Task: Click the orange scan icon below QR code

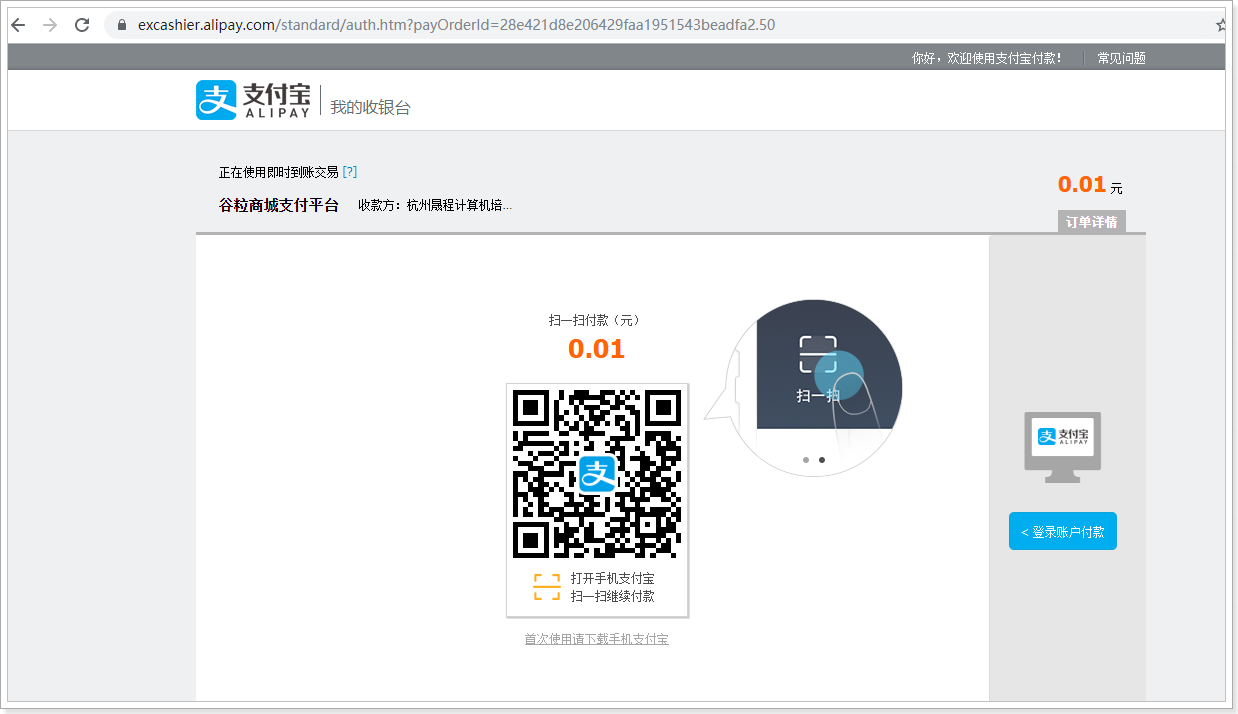Action: tap(546, 587)
